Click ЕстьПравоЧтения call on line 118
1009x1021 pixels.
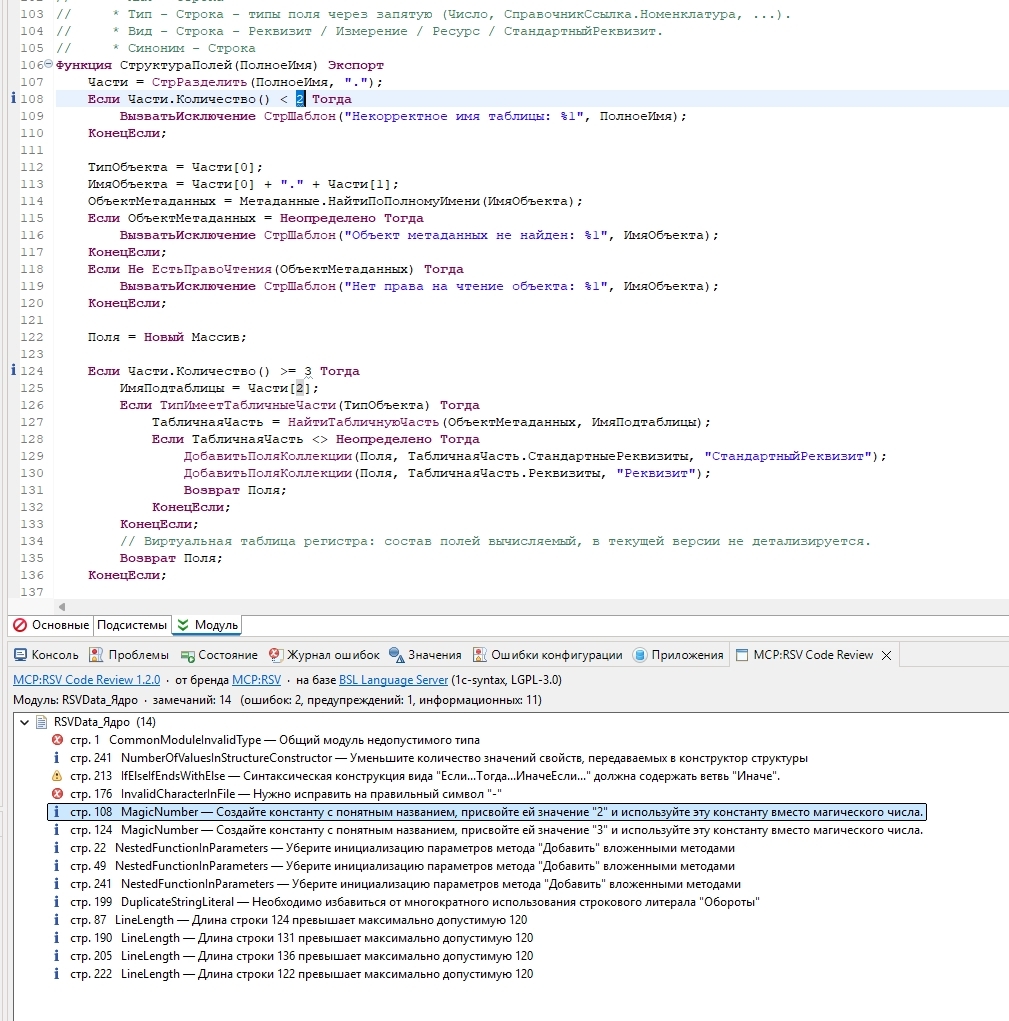pyautogui.click(x=212, y=270)
